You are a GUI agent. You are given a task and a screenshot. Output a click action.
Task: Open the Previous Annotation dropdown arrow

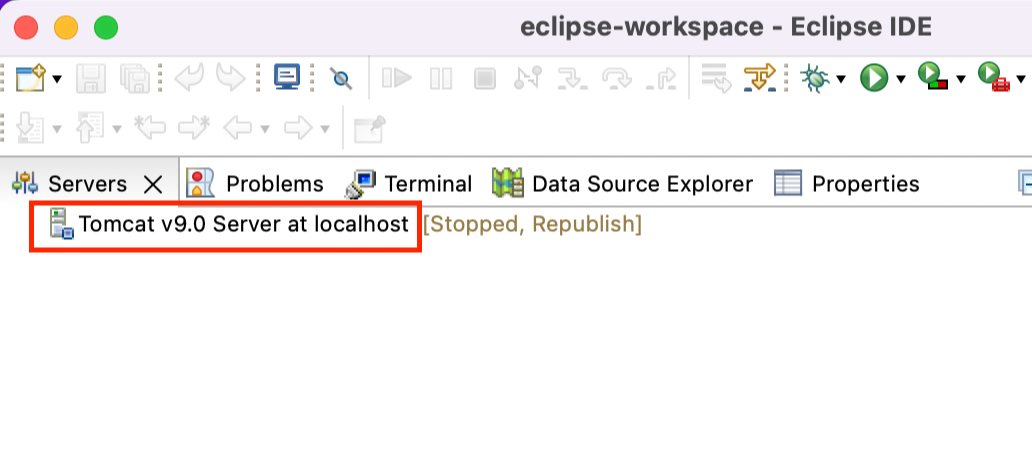click(x=116, y=128)
